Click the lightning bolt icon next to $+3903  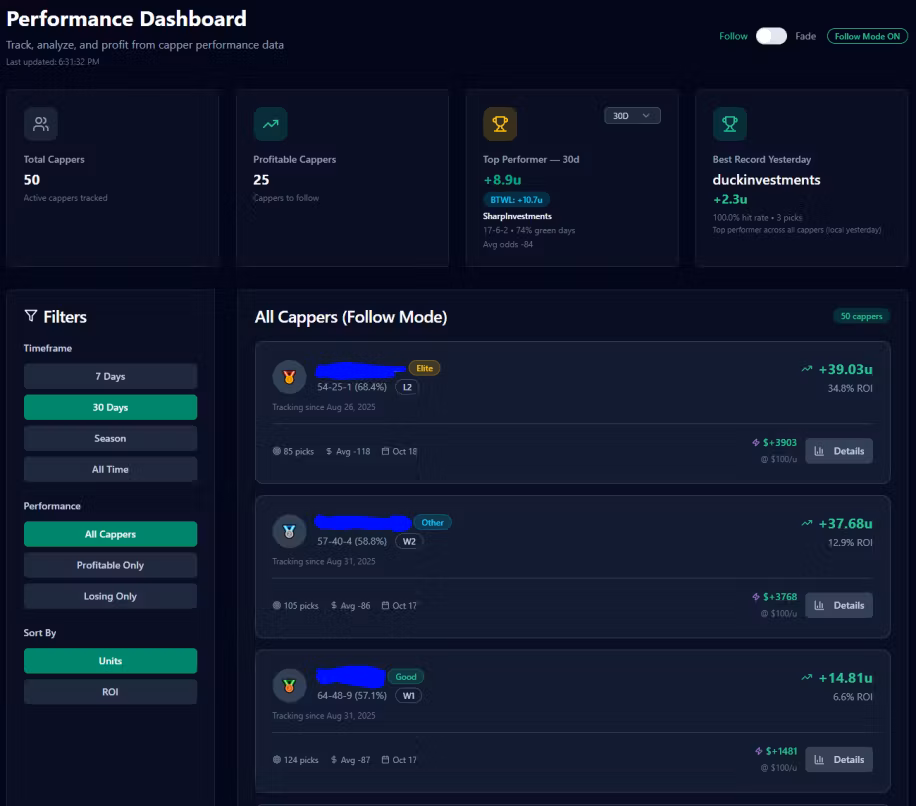click(x=756, y=443)
